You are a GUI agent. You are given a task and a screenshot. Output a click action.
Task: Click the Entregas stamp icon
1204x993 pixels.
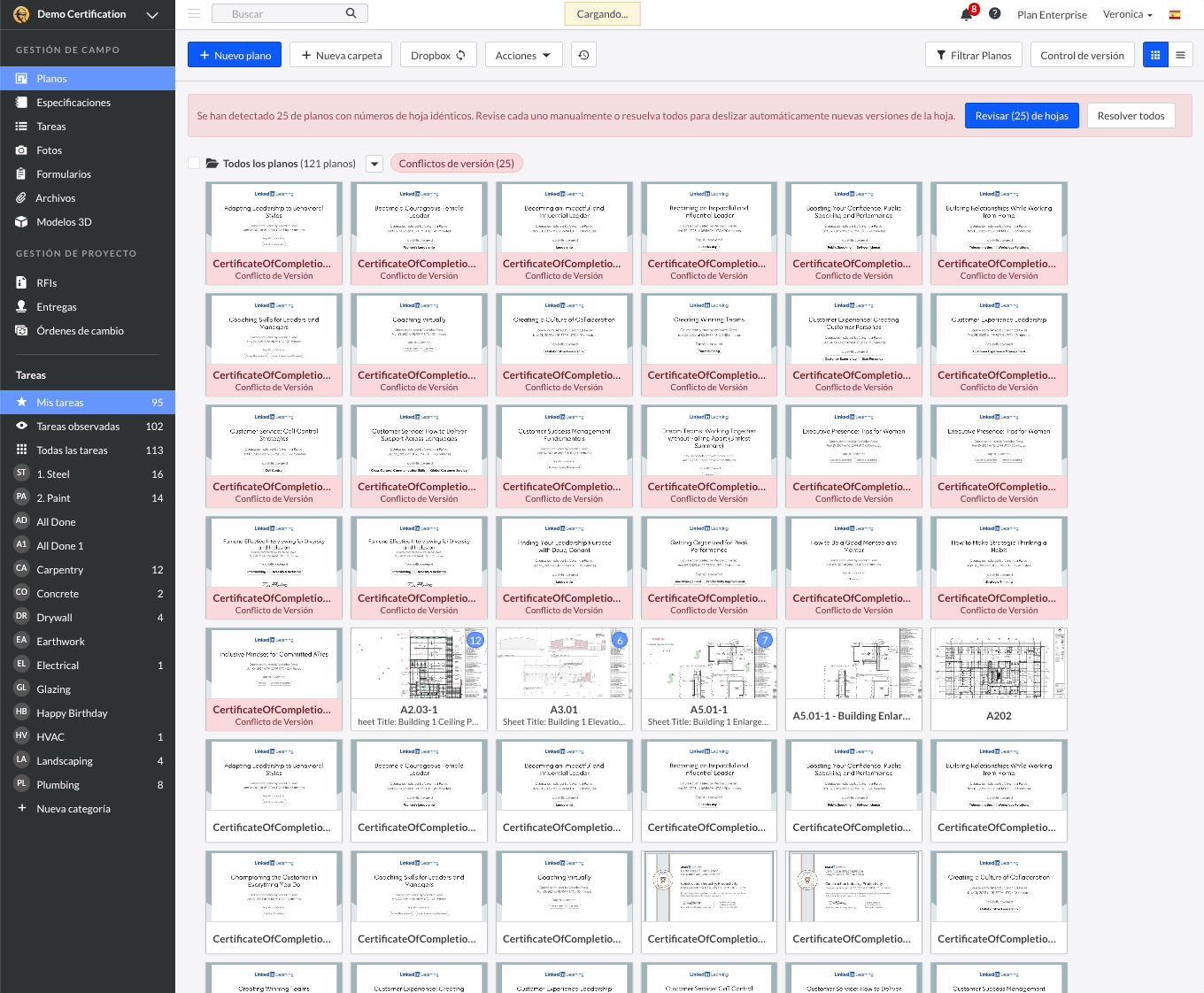(x=21, y=307)
